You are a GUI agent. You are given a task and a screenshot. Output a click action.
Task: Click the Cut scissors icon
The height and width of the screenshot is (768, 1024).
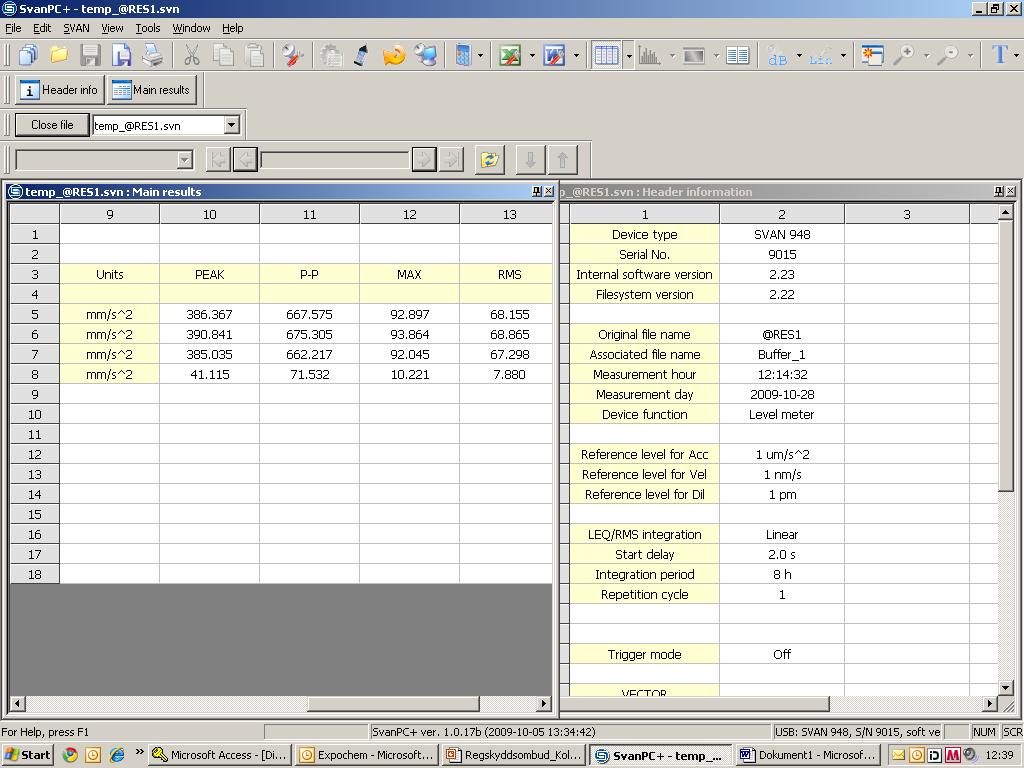tap(191, 56)
